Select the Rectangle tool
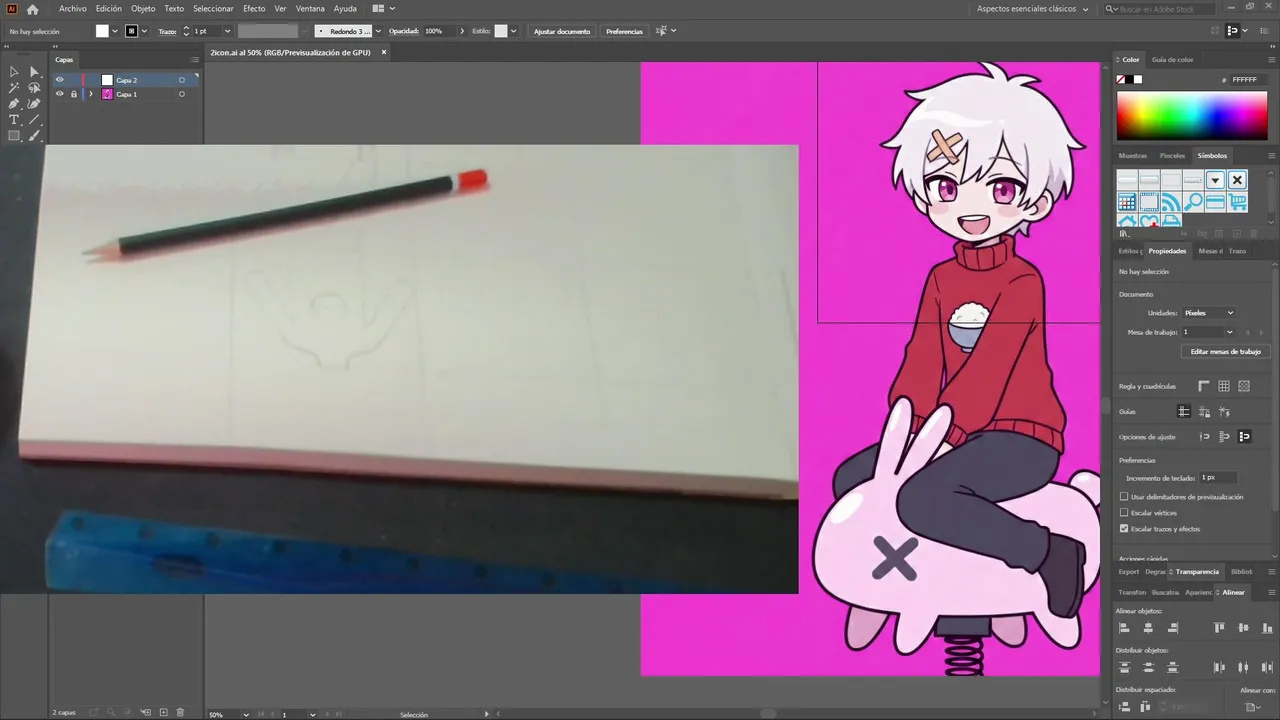The width and height of the screenshot is (1280, 720). coord(14,136)
